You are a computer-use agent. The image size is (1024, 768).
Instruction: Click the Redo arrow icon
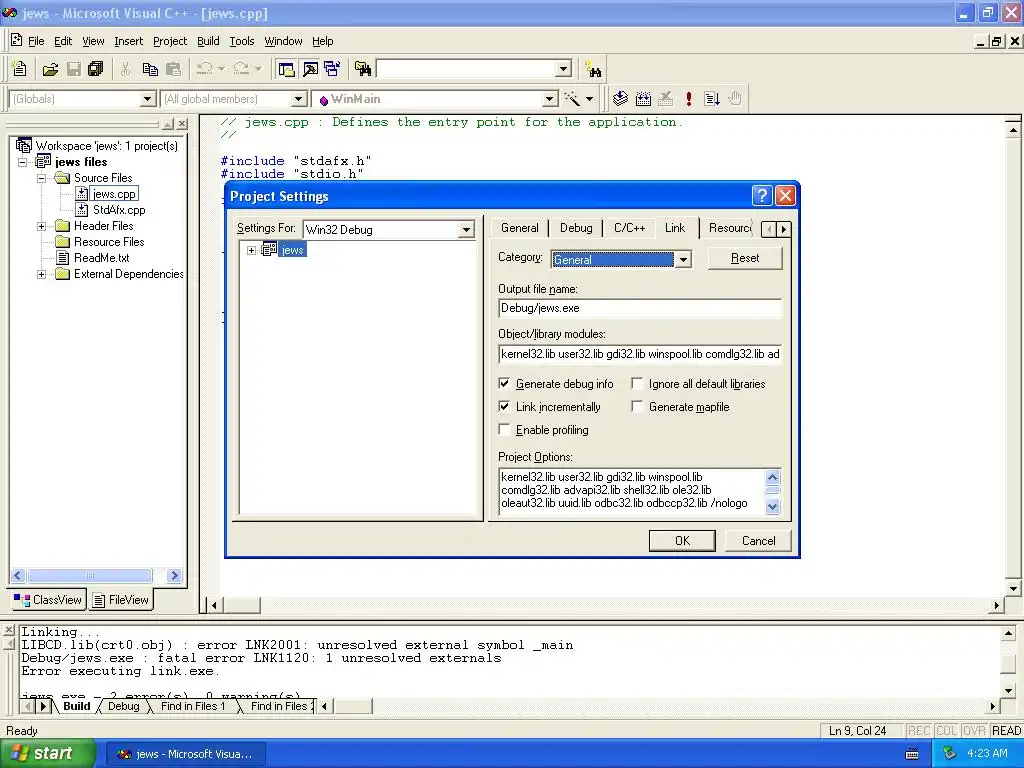(241, 69)
